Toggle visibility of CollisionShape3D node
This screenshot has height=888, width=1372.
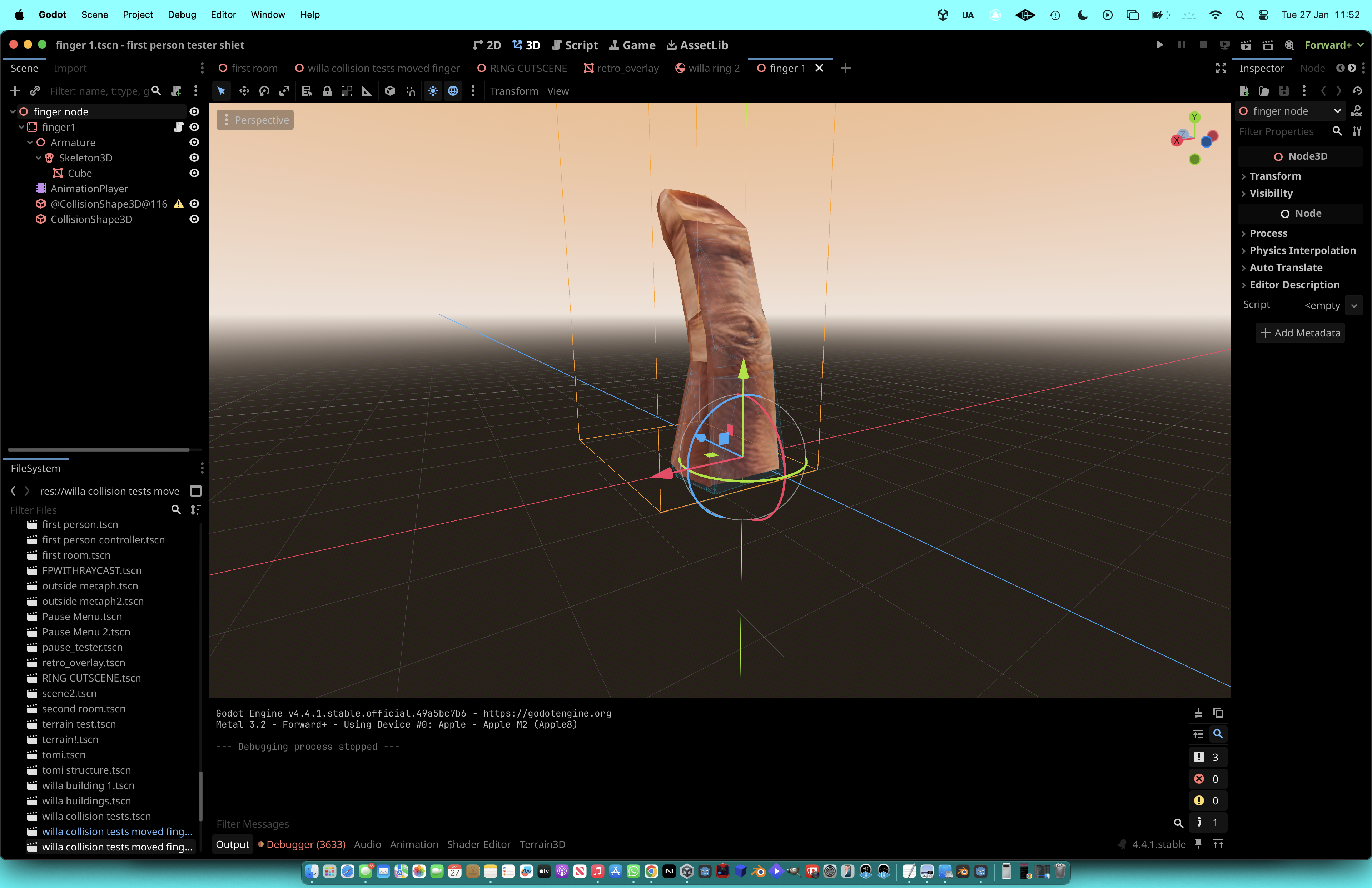(194, 219)
